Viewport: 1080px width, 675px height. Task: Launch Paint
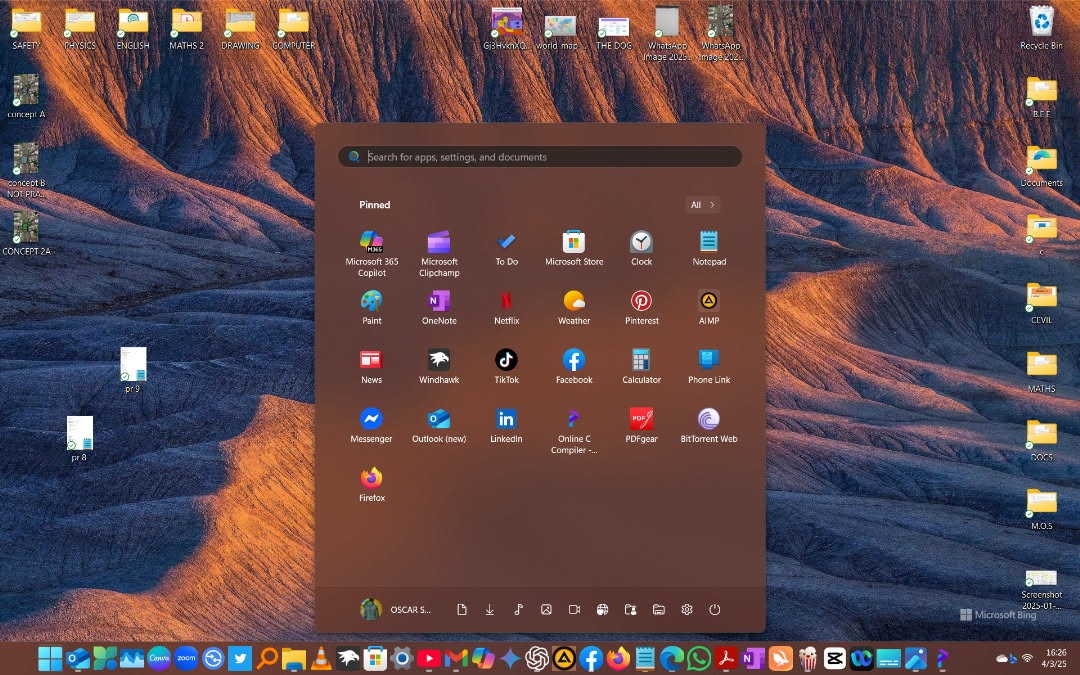click(371, 307)
